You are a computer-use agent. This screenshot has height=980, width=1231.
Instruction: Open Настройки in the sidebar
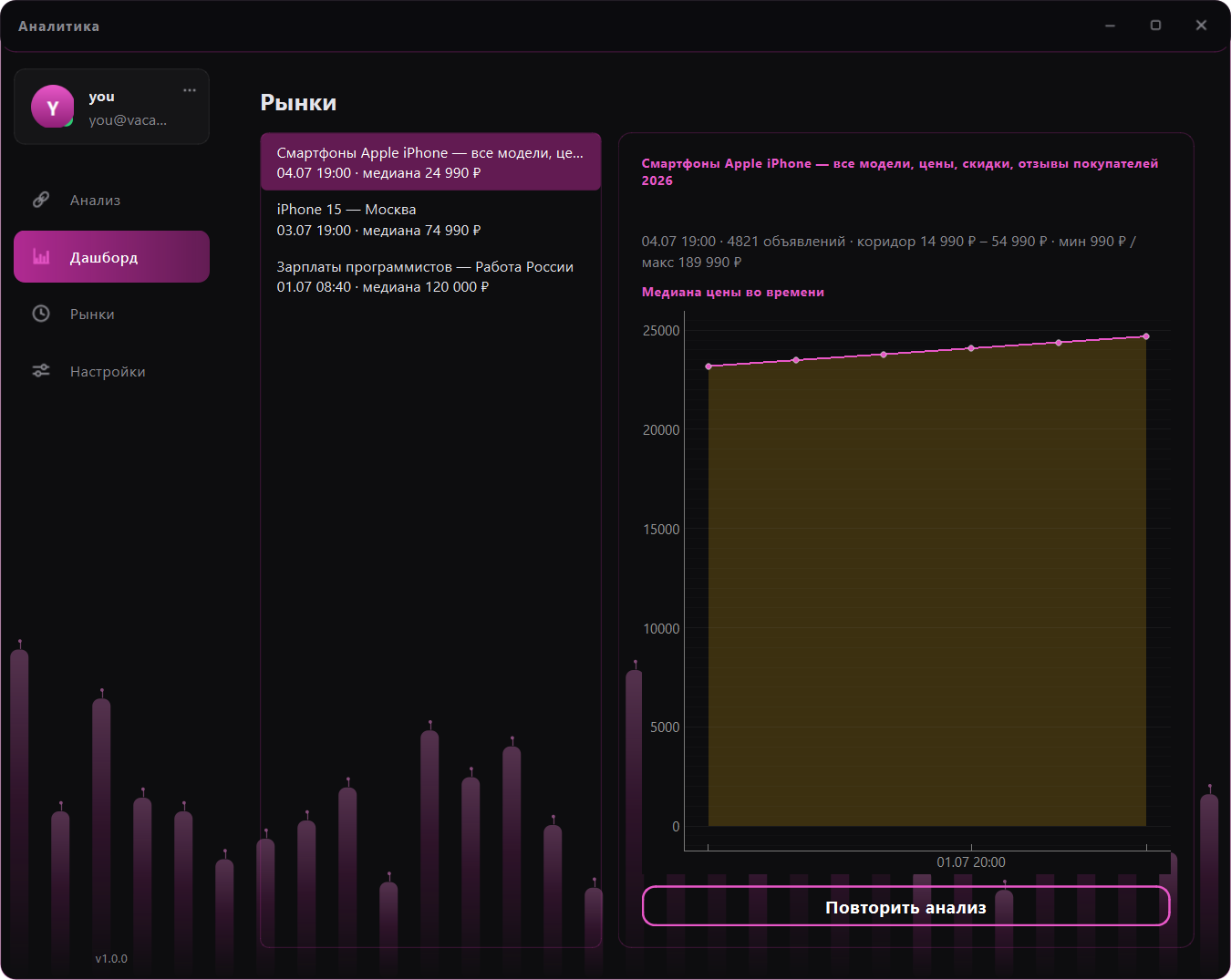pyautogui.click(x=111, y=371)
